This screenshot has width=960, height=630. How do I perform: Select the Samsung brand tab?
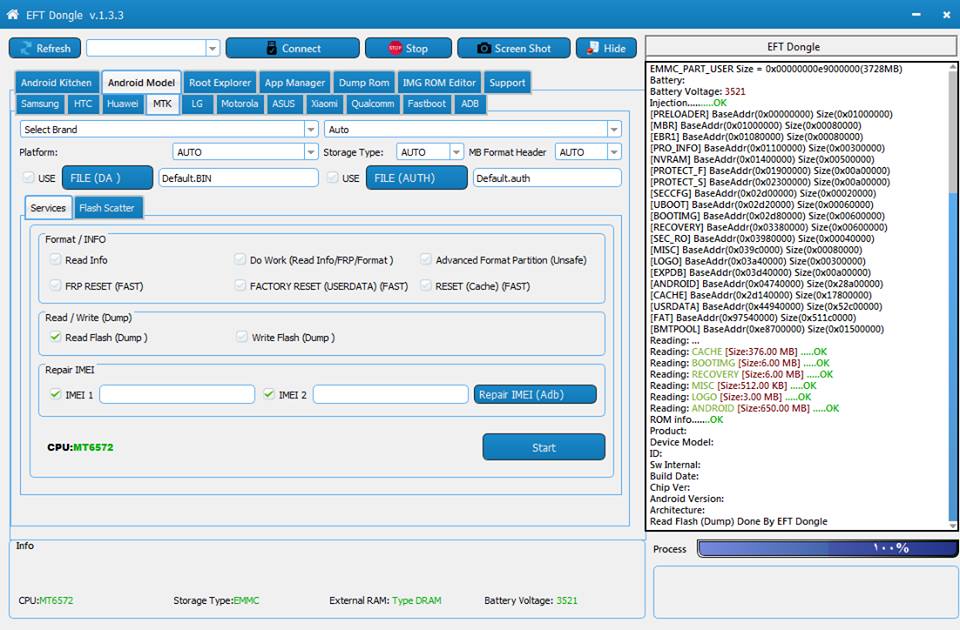pos(40,104)
